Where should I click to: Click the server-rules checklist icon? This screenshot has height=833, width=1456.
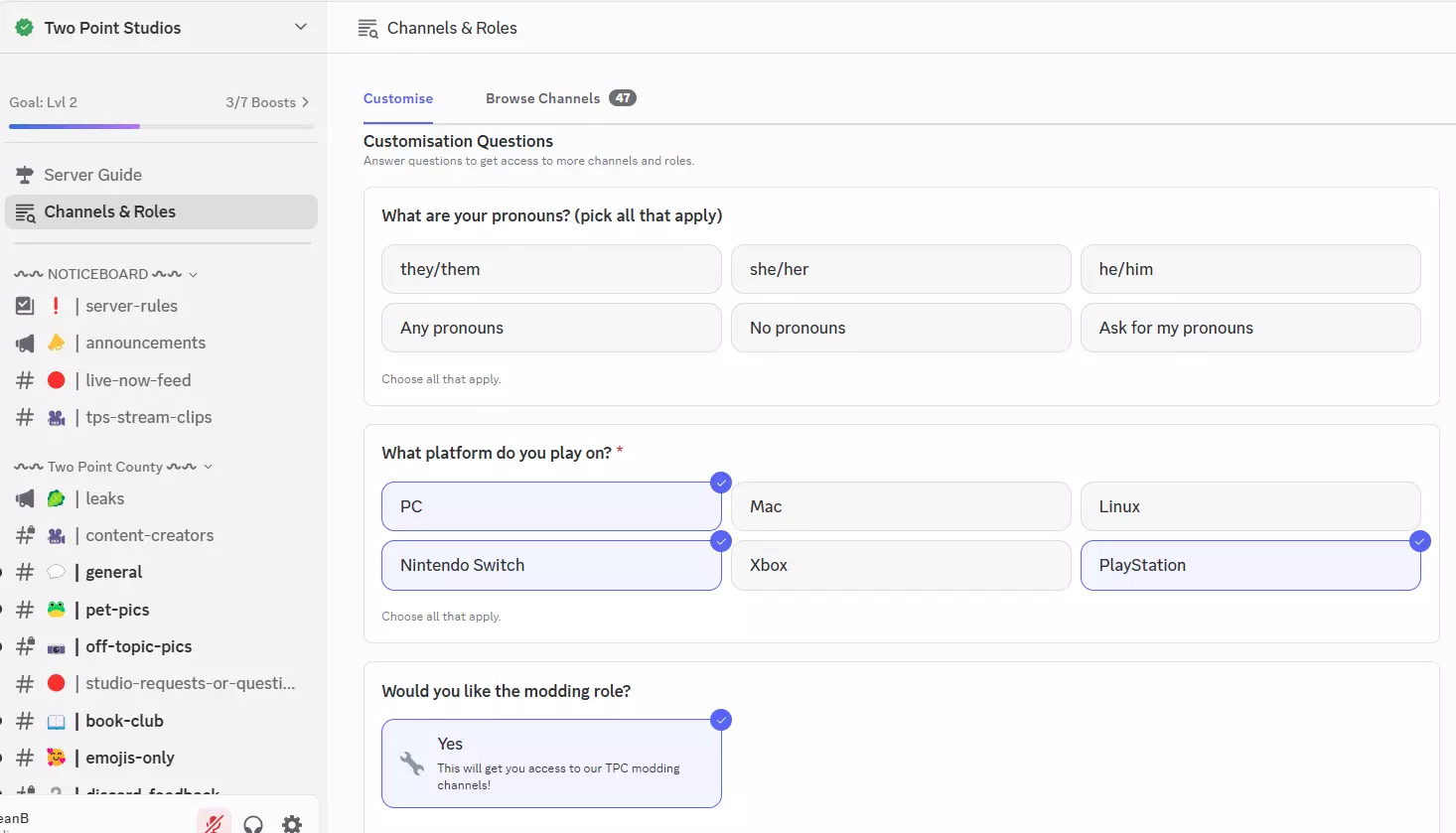click(25, 306)
